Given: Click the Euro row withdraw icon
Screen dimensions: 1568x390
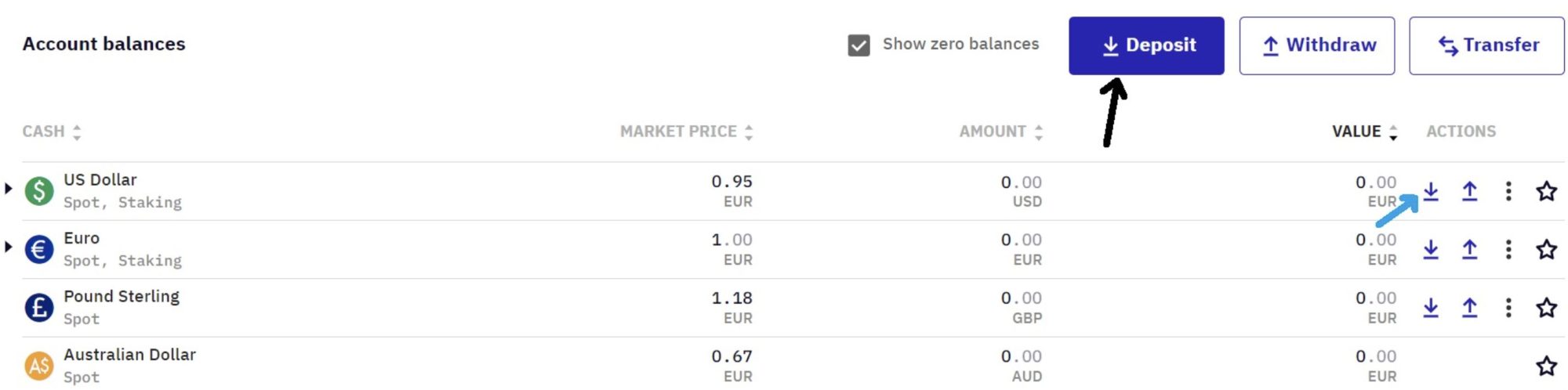Looking at the screenshot, I should coord(1470,249).
